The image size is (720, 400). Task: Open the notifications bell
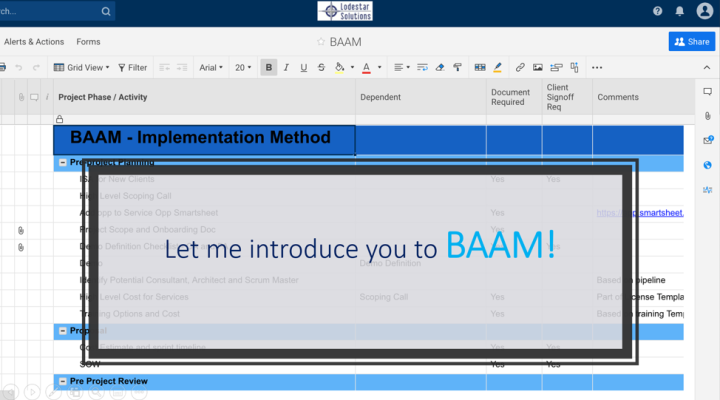[x=680, y=11]
